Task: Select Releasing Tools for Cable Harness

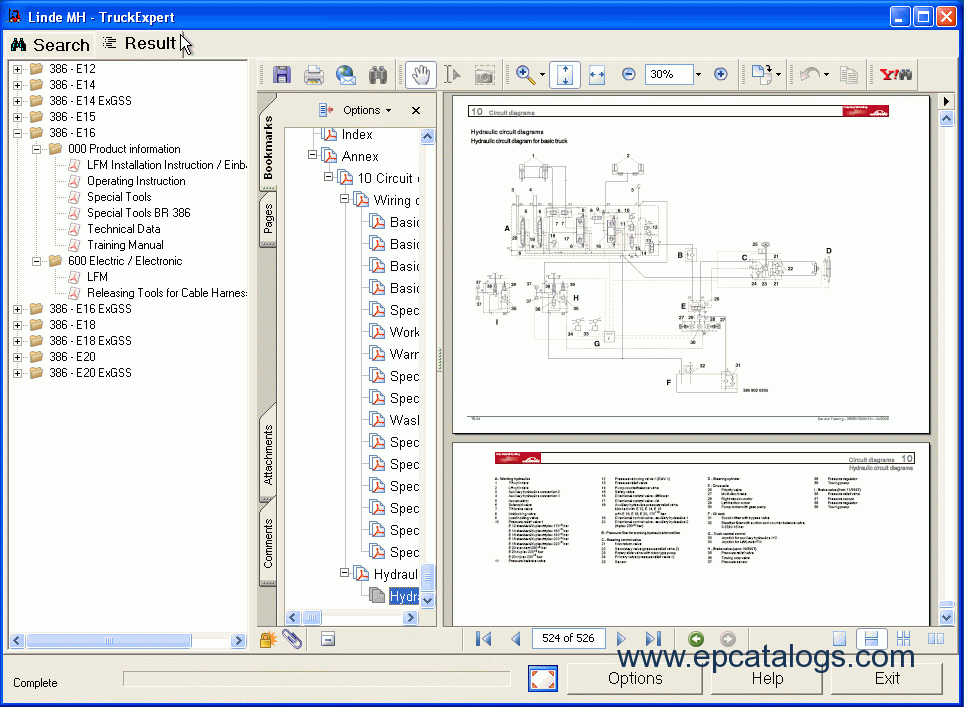Action: (167, 293)
